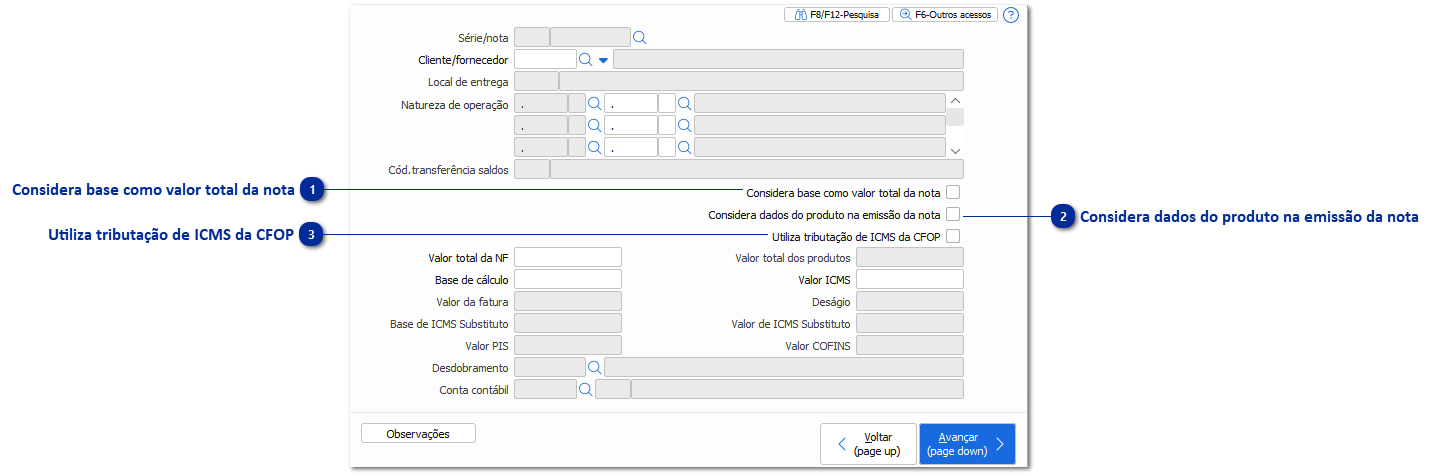The width and height of the screenshot is (1435, 476).
Task: Open the Cliente/fornecedor lookup magnifier
Action: coord(586,60)
